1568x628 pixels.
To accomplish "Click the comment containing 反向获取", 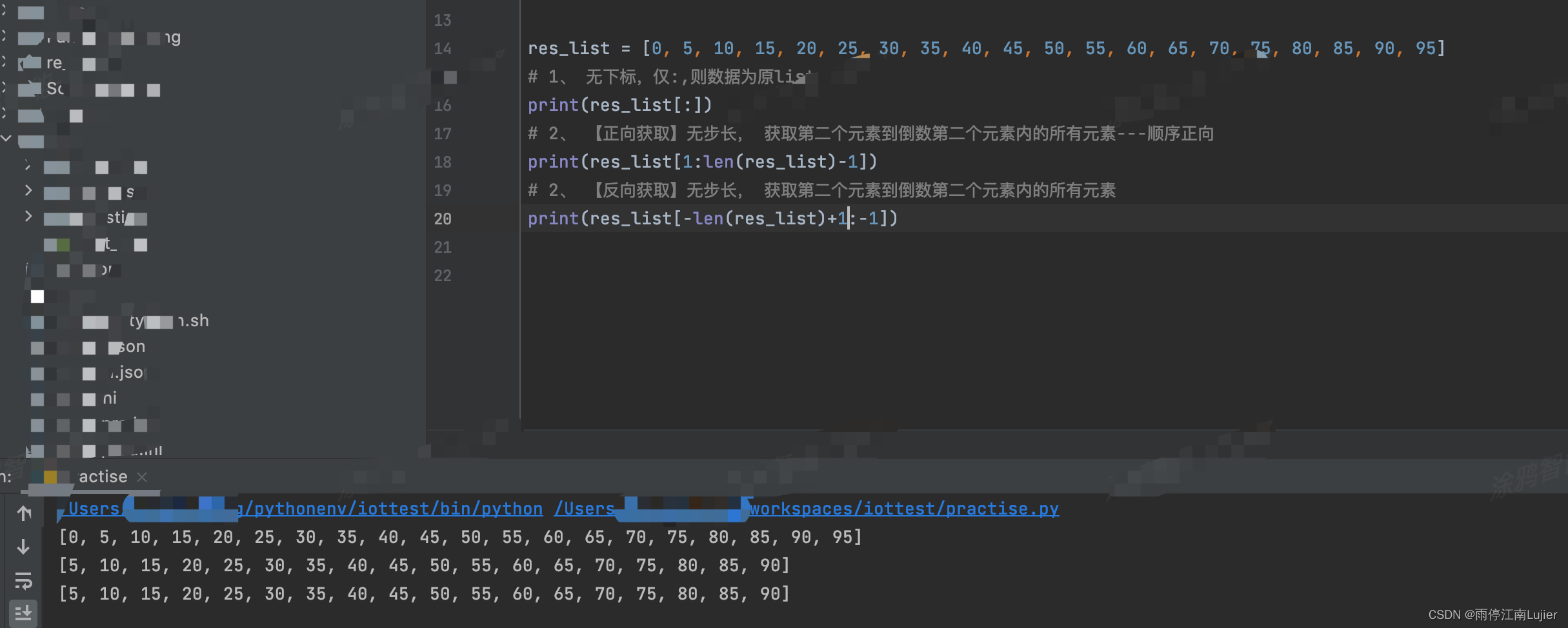I will pyautogui.click(x=821, y=190).
